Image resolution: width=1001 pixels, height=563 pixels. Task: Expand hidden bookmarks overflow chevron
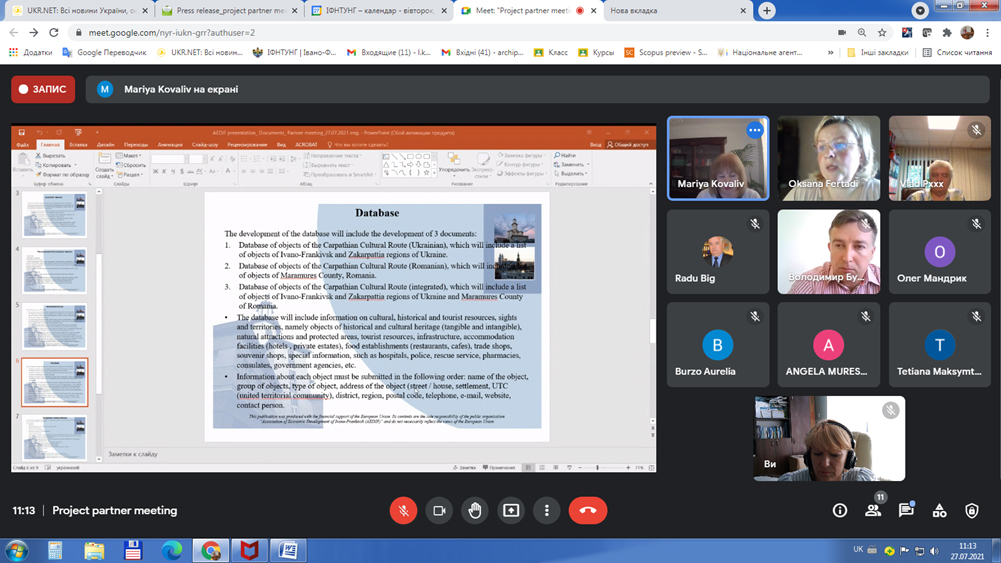click(x=830, y=52)
